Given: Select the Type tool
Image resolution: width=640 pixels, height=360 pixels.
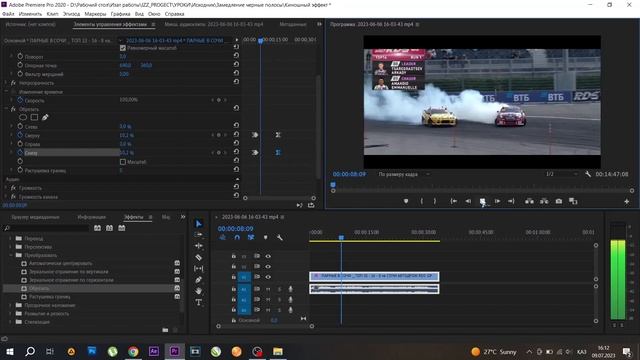Looking at the screenshot, I should coord(198,302).
